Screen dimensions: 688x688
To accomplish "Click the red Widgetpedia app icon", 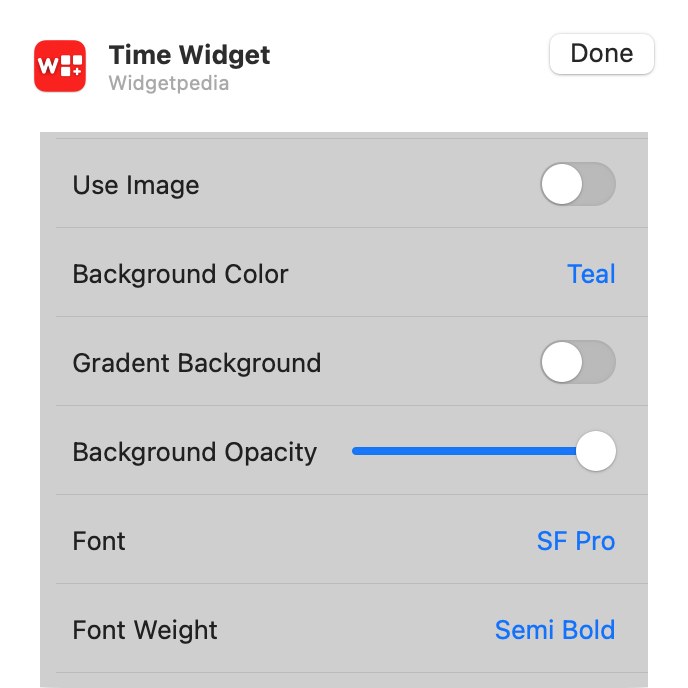I will tap(60, 66).
